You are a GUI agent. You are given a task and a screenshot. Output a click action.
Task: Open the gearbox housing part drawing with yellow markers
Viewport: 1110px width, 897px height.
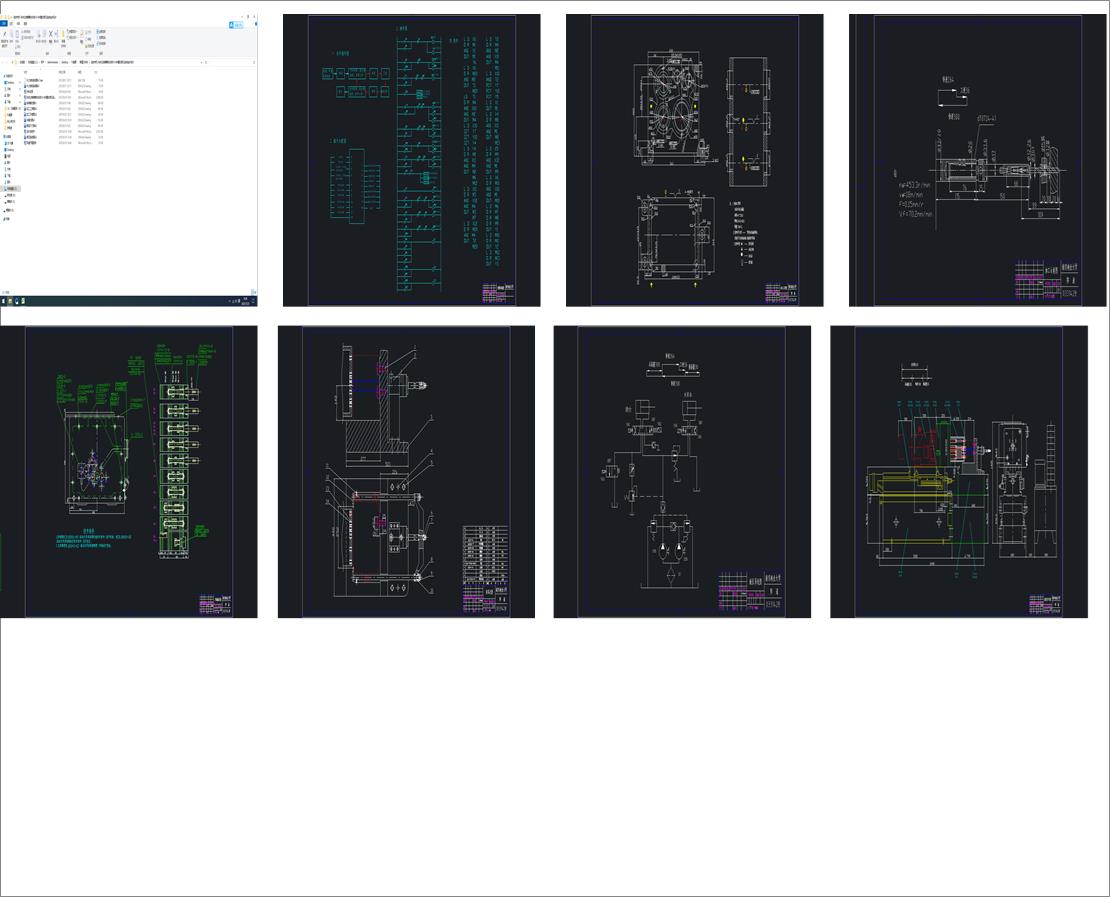click(x=694, y=160)
